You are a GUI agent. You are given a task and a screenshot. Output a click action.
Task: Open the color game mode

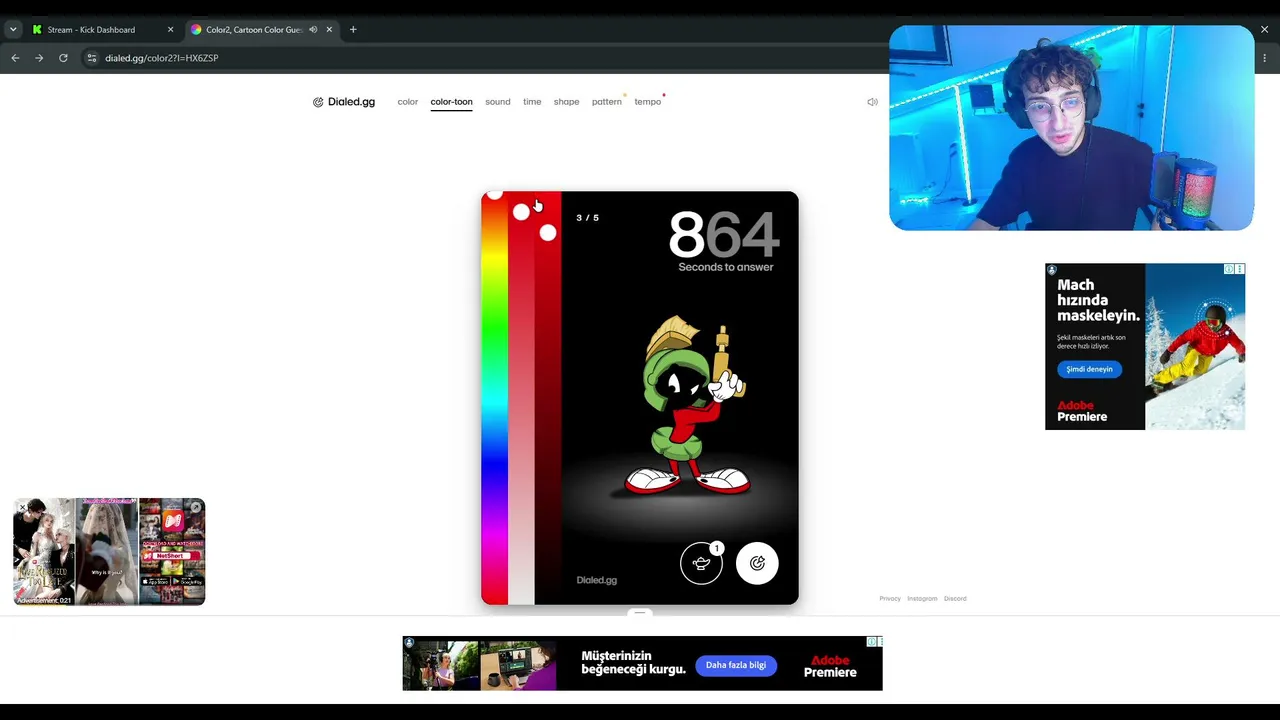[x=408, y=102]
